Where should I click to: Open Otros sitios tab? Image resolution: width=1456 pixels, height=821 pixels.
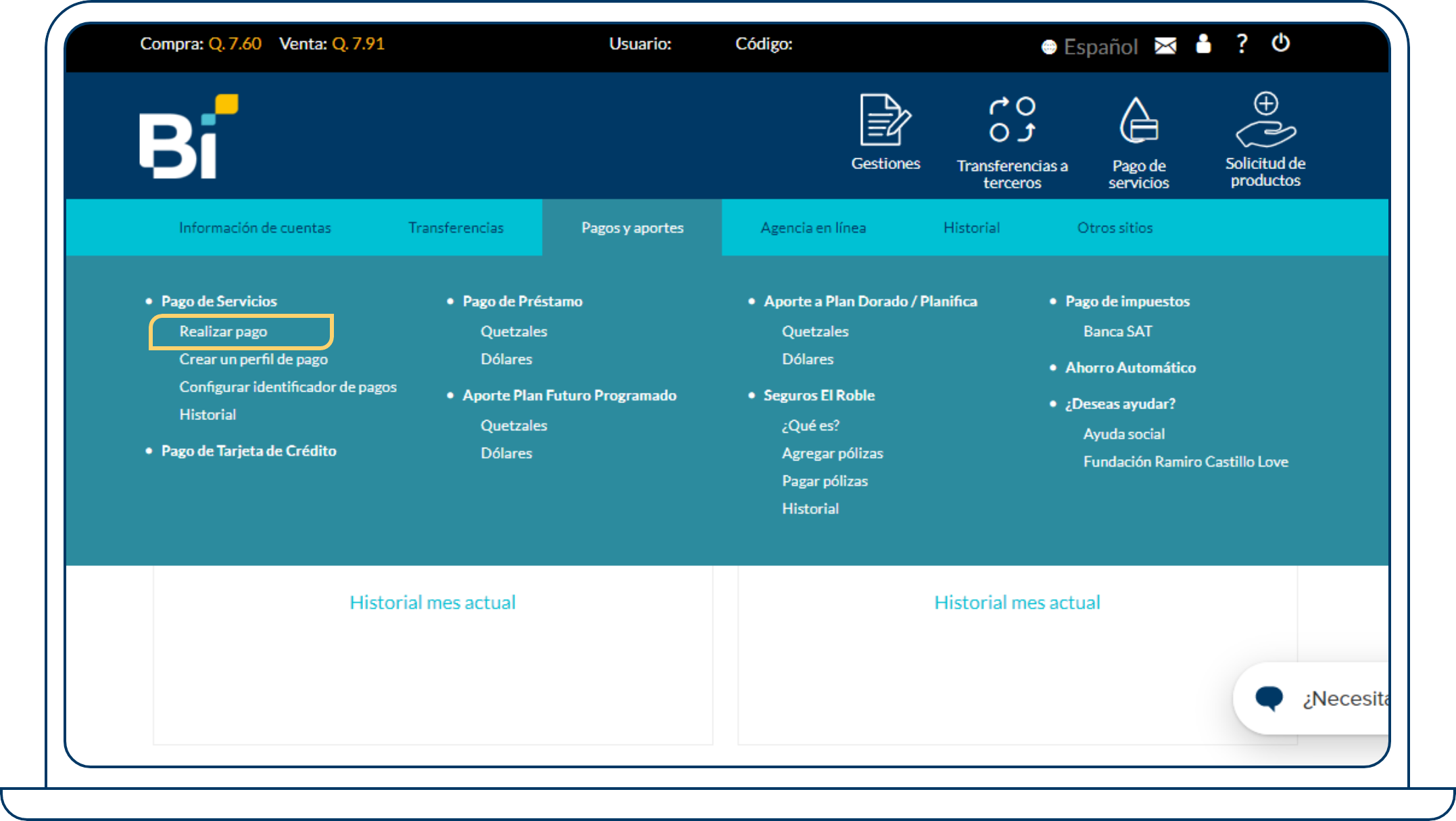click(1115, 228)
